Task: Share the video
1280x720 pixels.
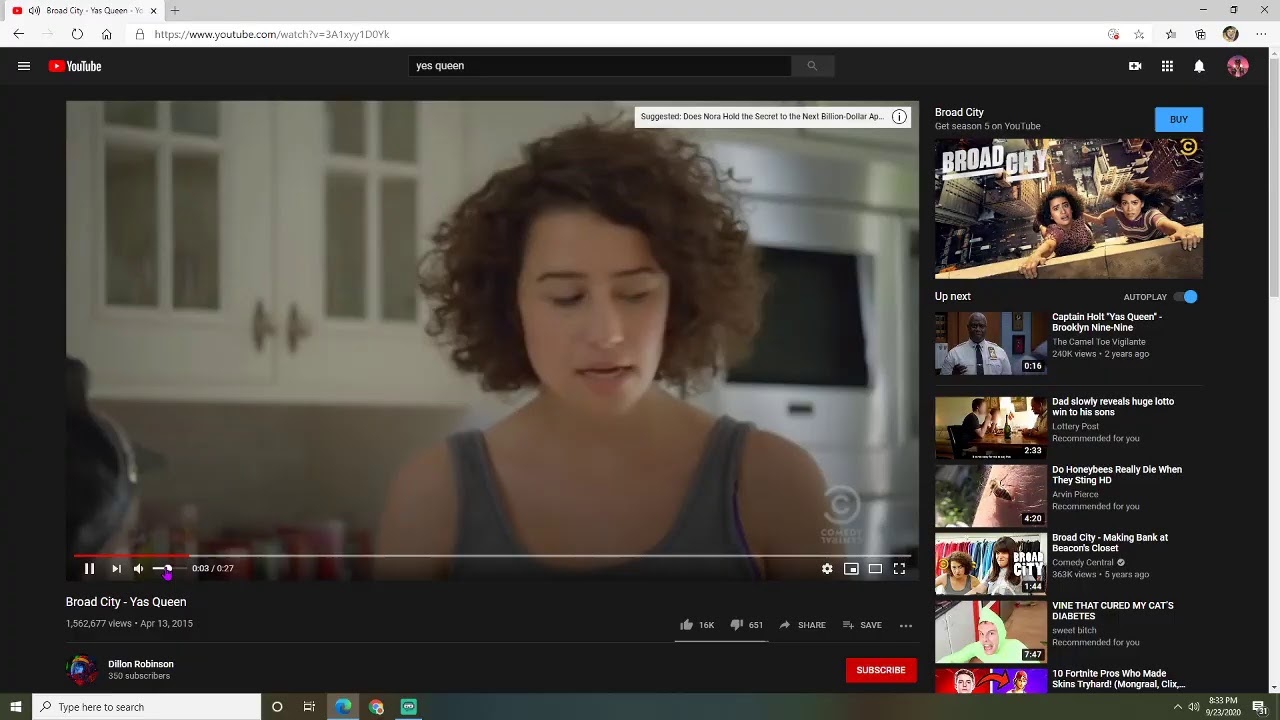Action: (x=802, y=625)
